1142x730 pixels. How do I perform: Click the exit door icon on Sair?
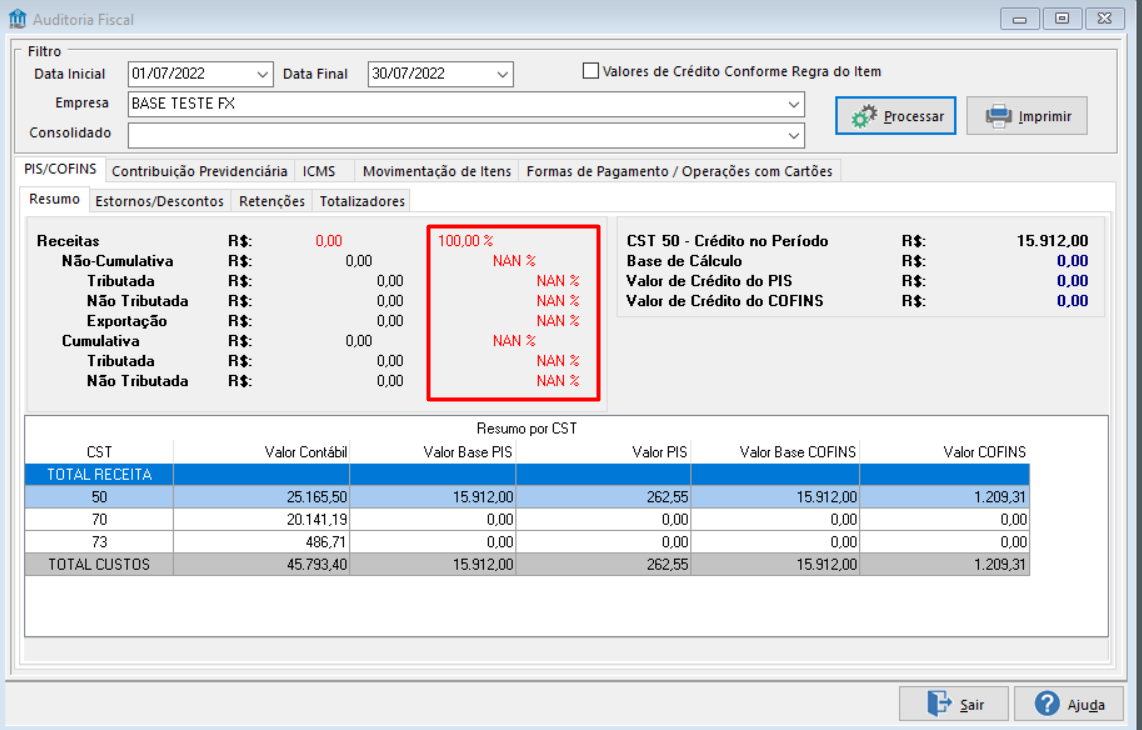(x=939, y=704)
